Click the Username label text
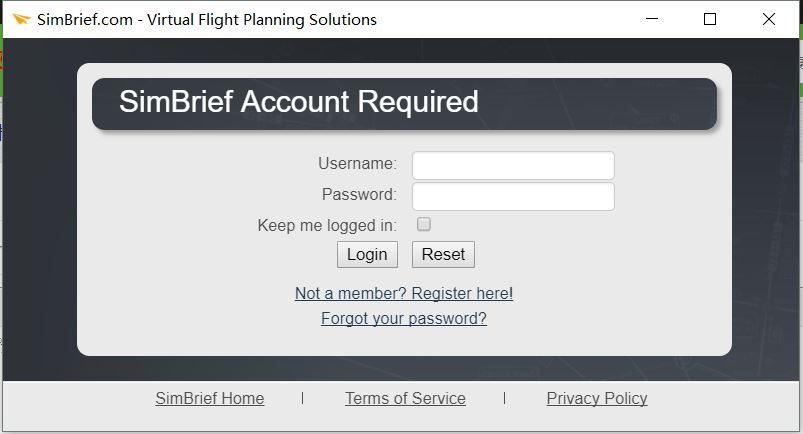803x434 pixels. (357, 163)
